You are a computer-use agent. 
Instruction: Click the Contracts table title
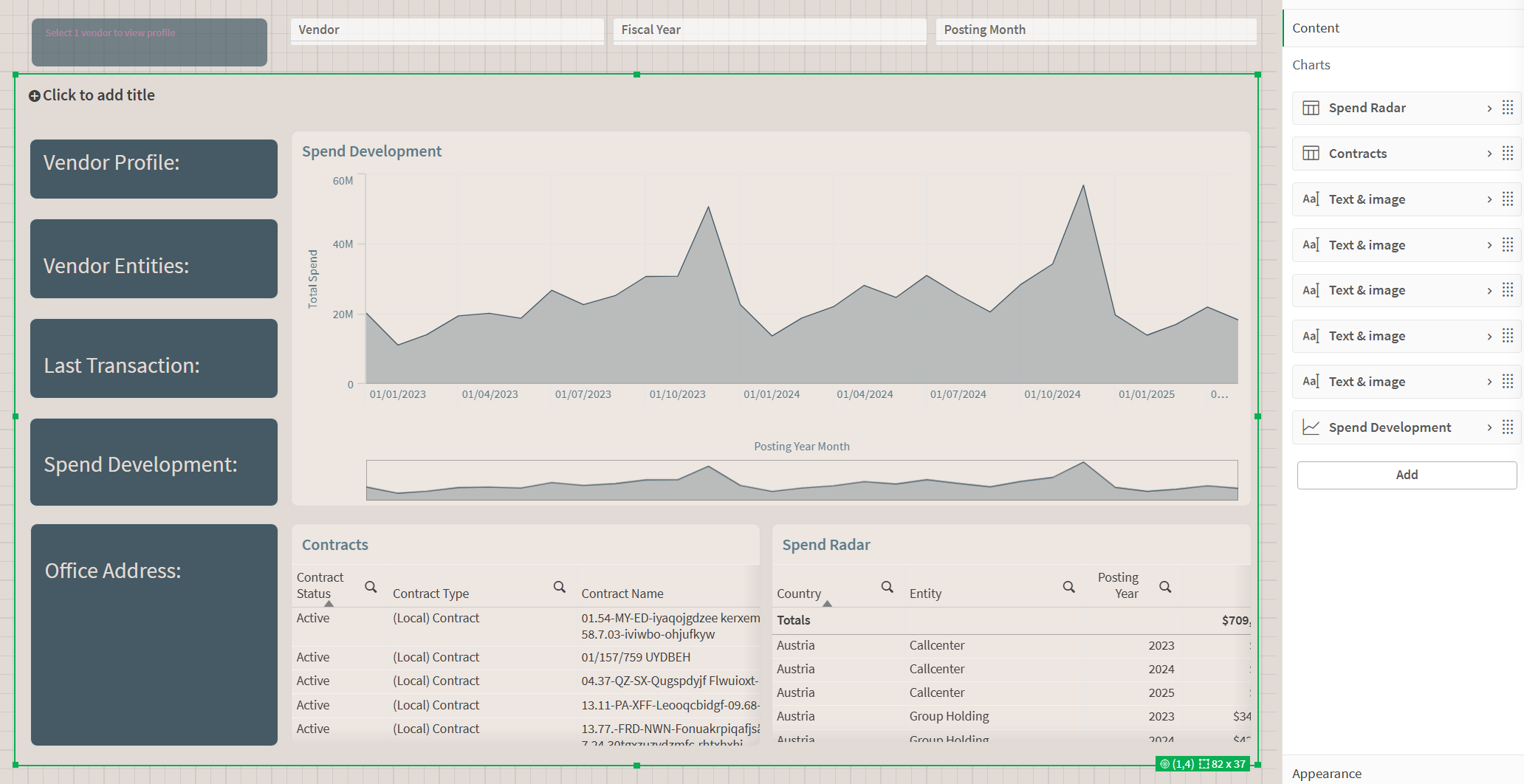[x=334, y=545]
